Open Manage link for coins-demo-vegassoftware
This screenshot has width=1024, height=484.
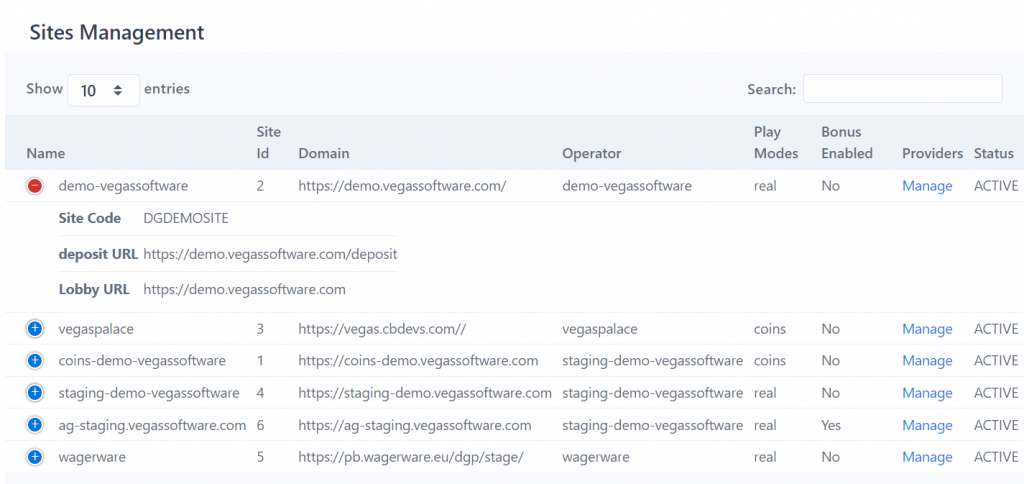tap(927, 361)
